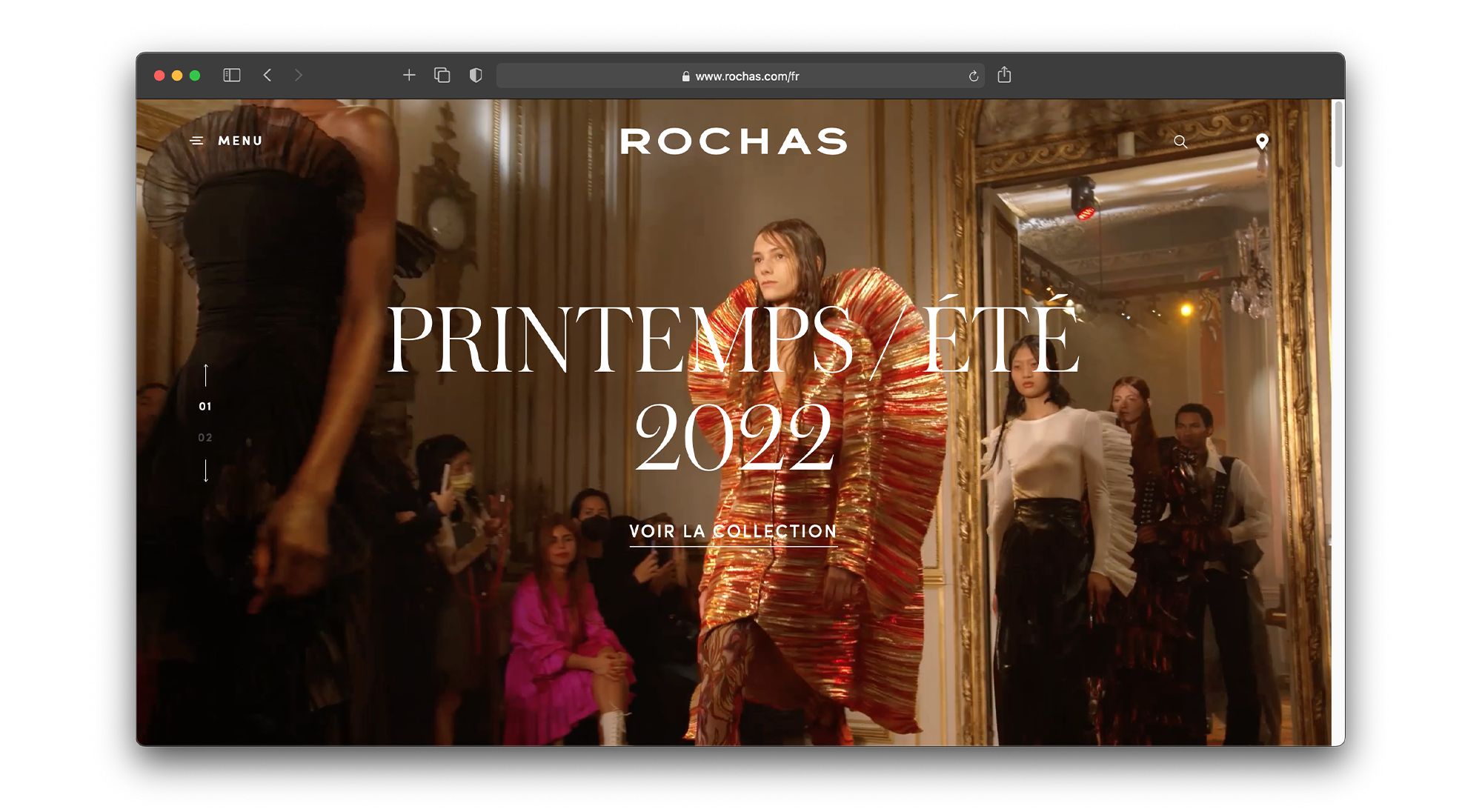This screenshot has height=812, width=1482.
Task: Click Voir la Collection link
Action: point(733,531)
